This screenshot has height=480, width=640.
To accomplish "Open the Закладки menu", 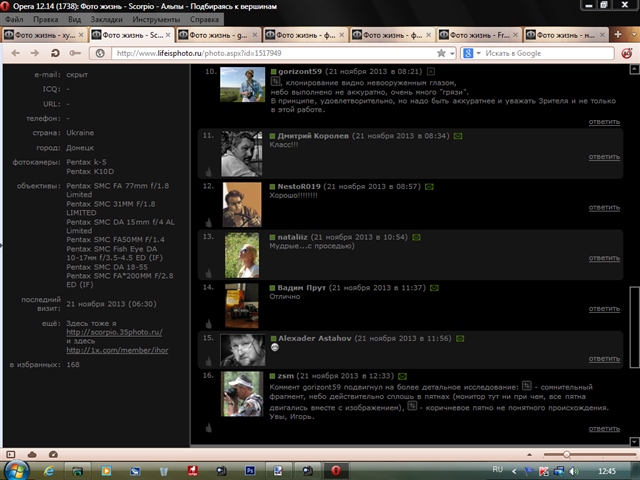I will pos(79,19).
